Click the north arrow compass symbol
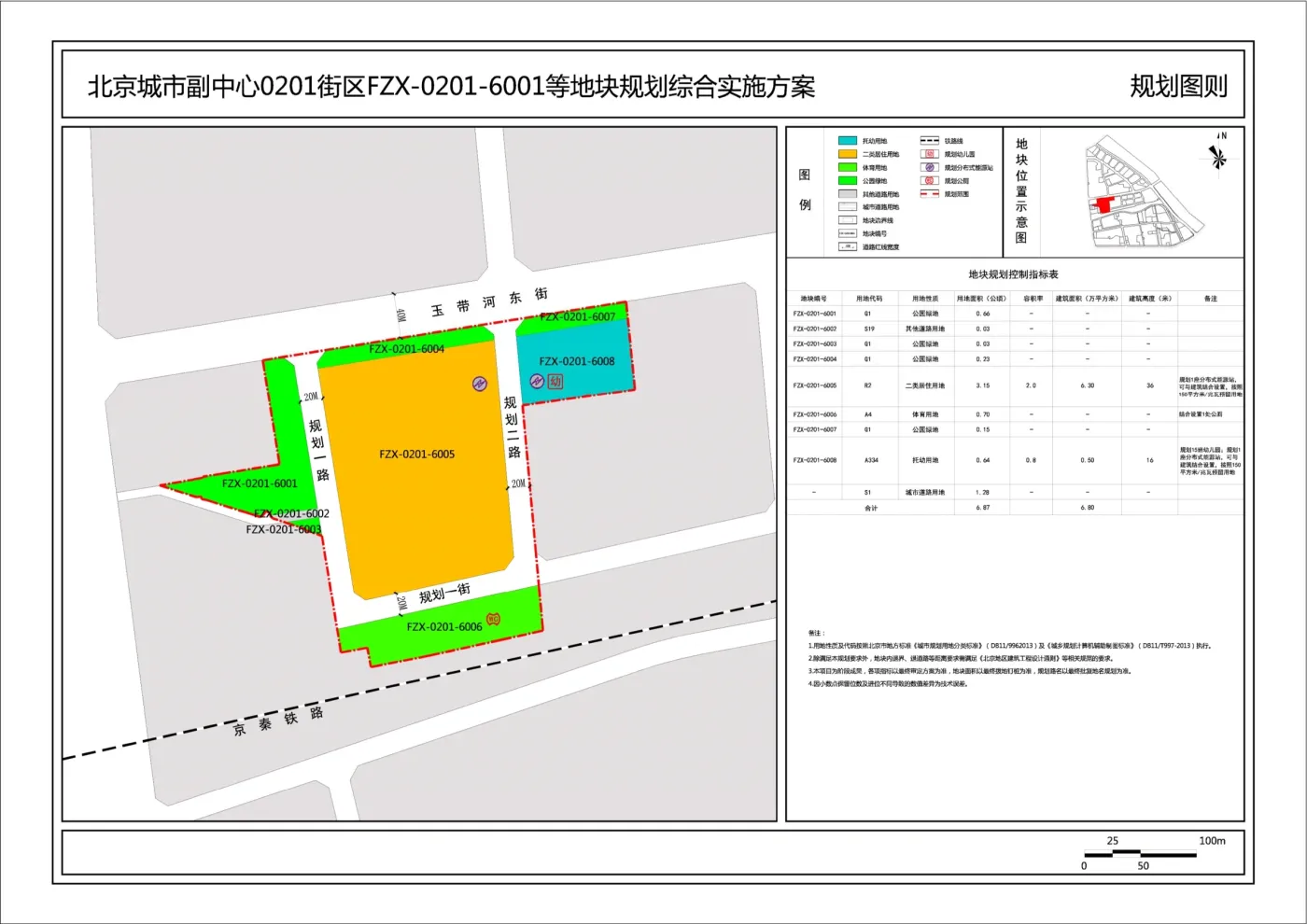This screenshot has width=1307, height=924. pos(1218,153)
